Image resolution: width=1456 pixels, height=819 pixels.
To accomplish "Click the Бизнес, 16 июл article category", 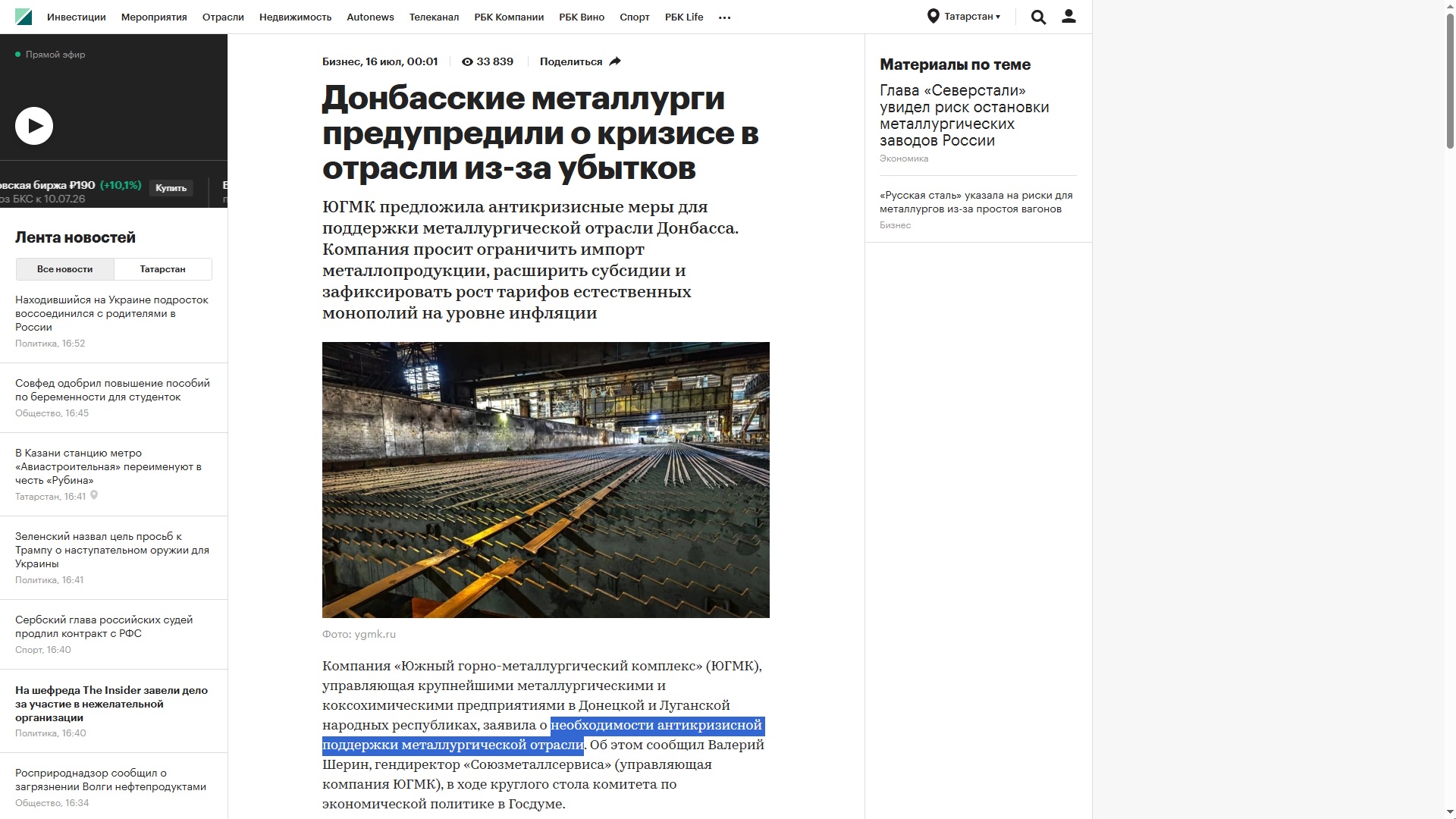I will [380, 61].
